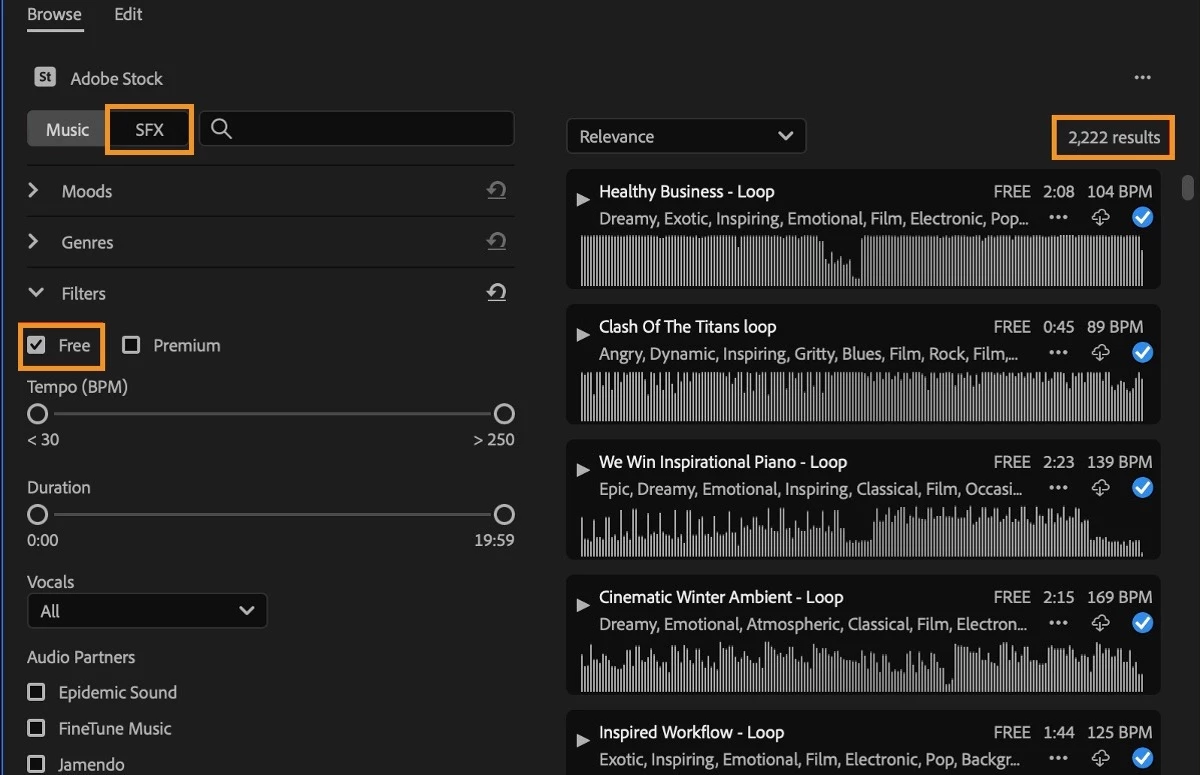Click the Healthy Business waveform preview
The width and height of the screenshot is (1200, 775).
(862, 260)
